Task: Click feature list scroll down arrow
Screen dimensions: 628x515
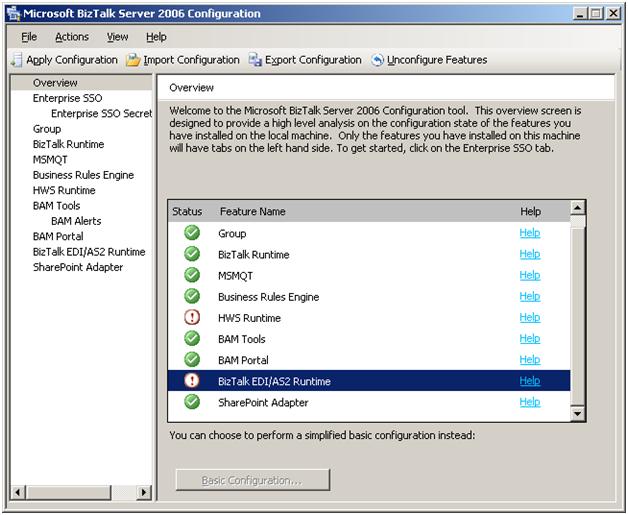Action: click(x=578, y=413)
